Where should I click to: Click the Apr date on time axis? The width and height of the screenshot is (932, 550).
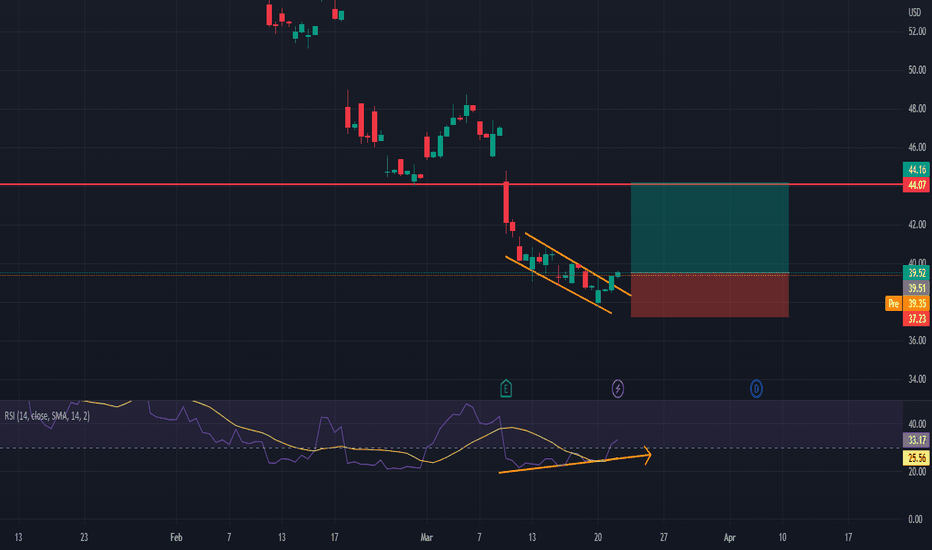[x=729, y=538]
